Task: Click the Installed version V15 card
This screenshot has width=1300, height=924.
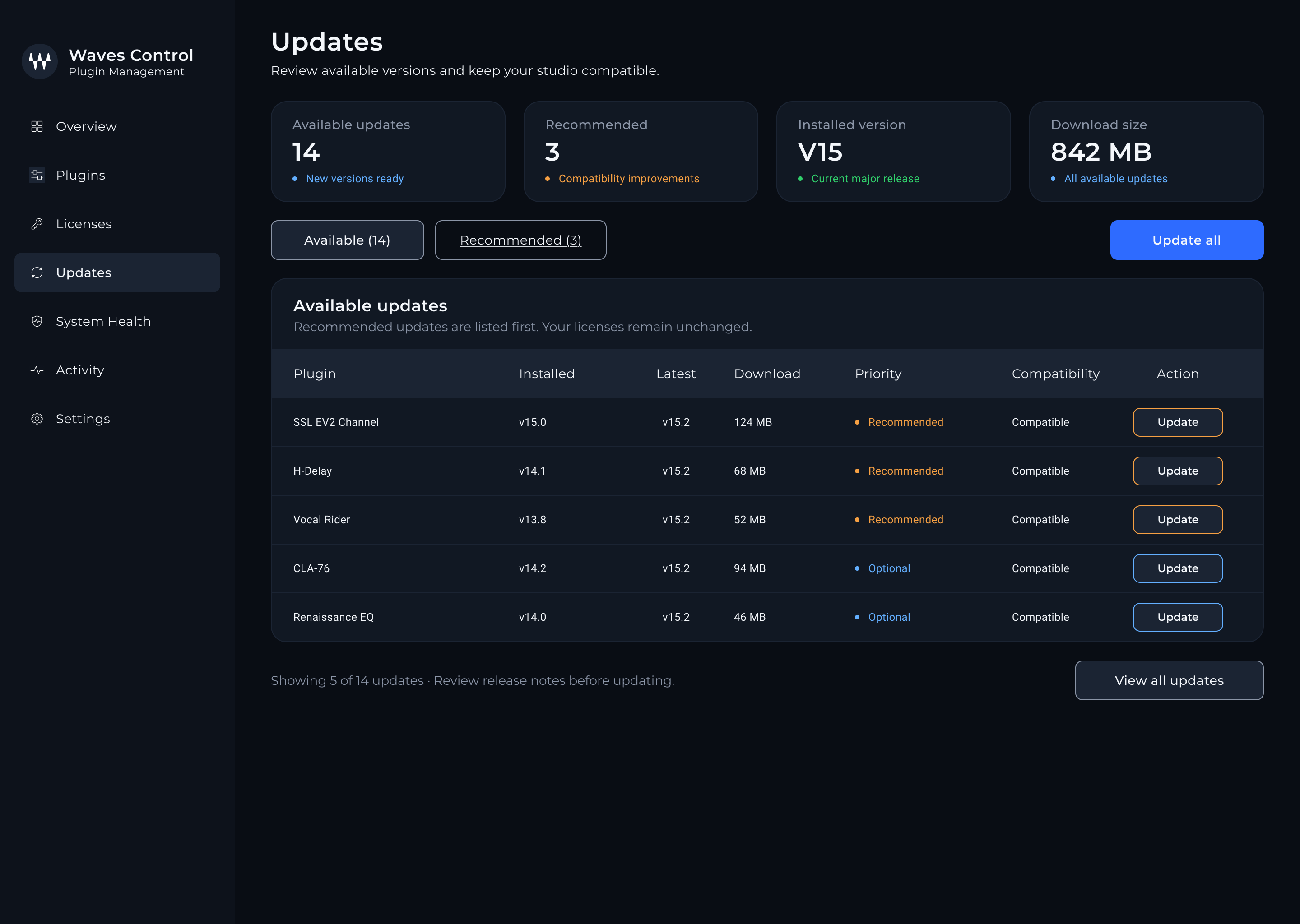Action: (x=894, y=151)
